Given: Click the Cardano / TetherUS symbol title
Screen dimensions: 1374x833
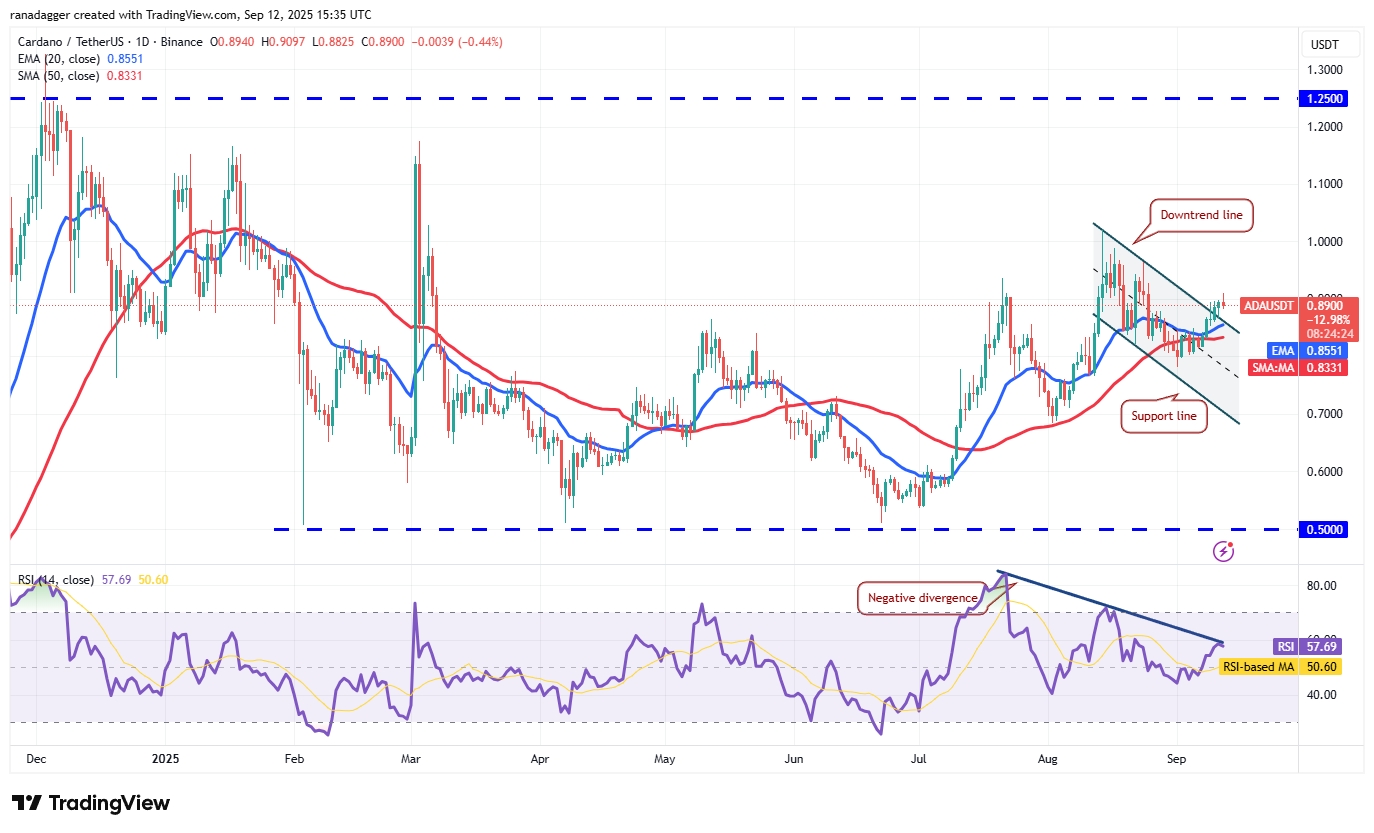Looking at the screenshot, I should [x=110, y=42].
